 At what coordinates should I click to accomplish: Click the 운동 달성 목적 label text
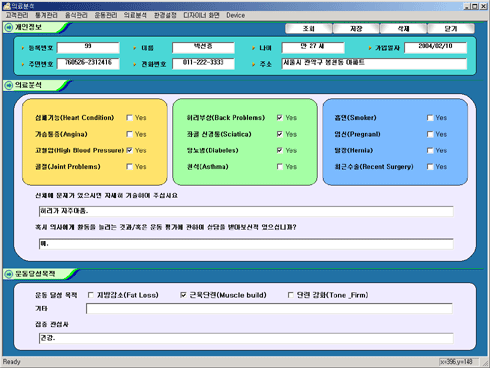tap(56, 295)
